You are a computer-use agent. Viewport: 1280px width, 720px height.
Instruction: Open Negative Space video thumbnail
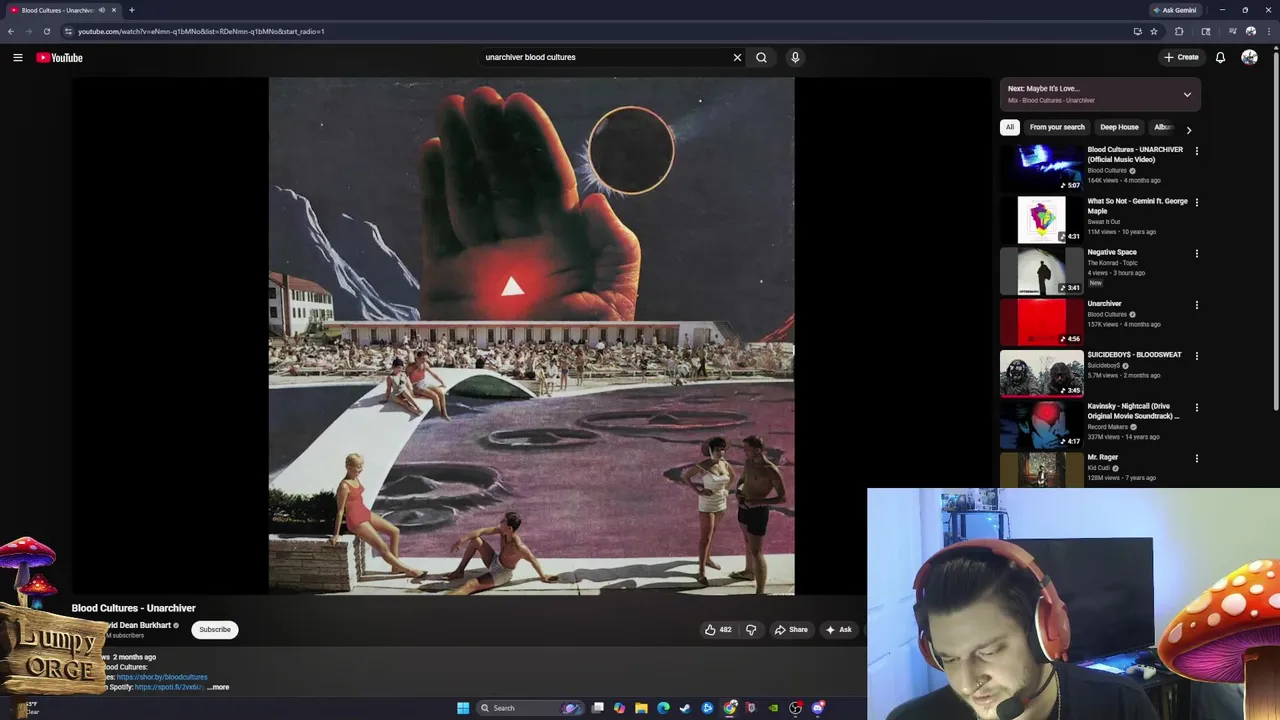coord(1041,270)
